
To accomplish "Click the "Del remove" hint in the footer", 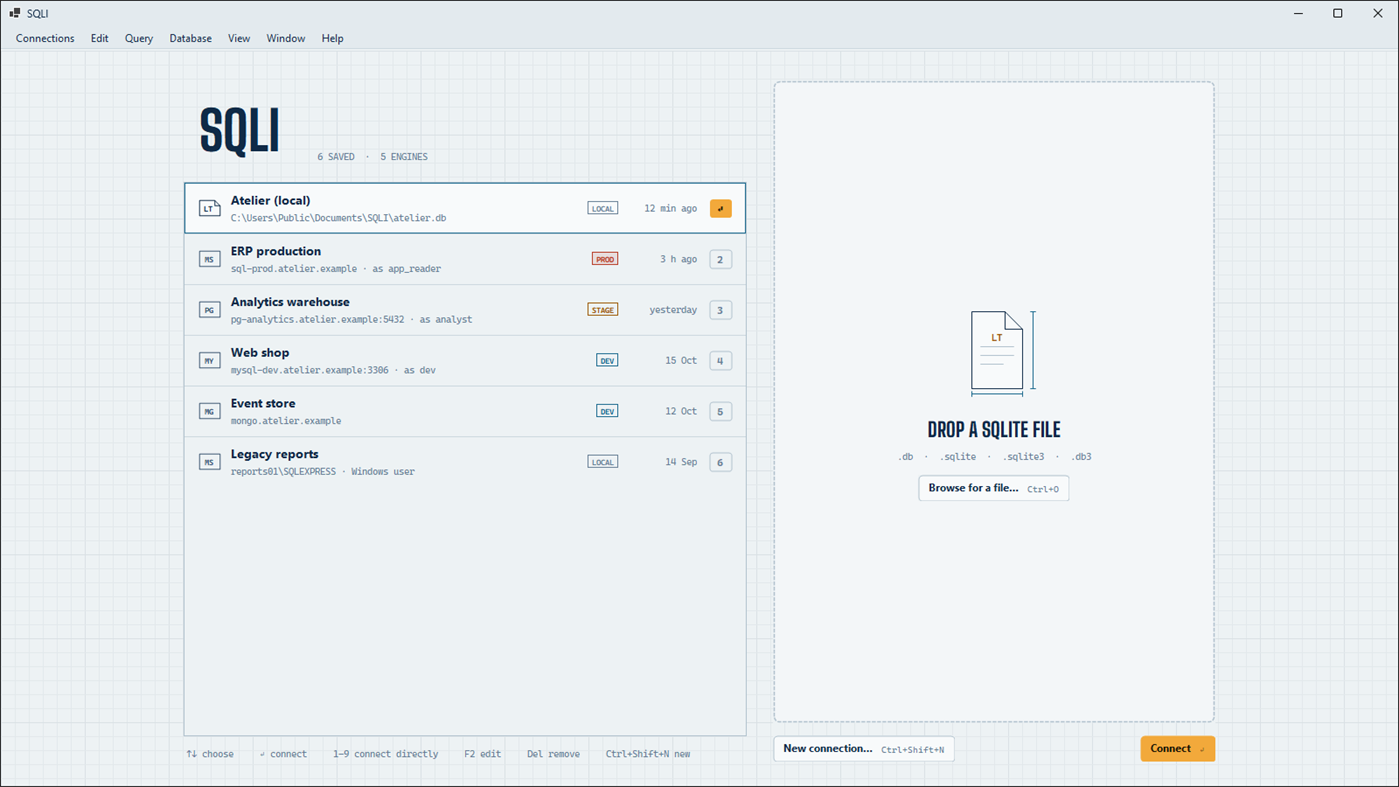I will pos(553,754).
